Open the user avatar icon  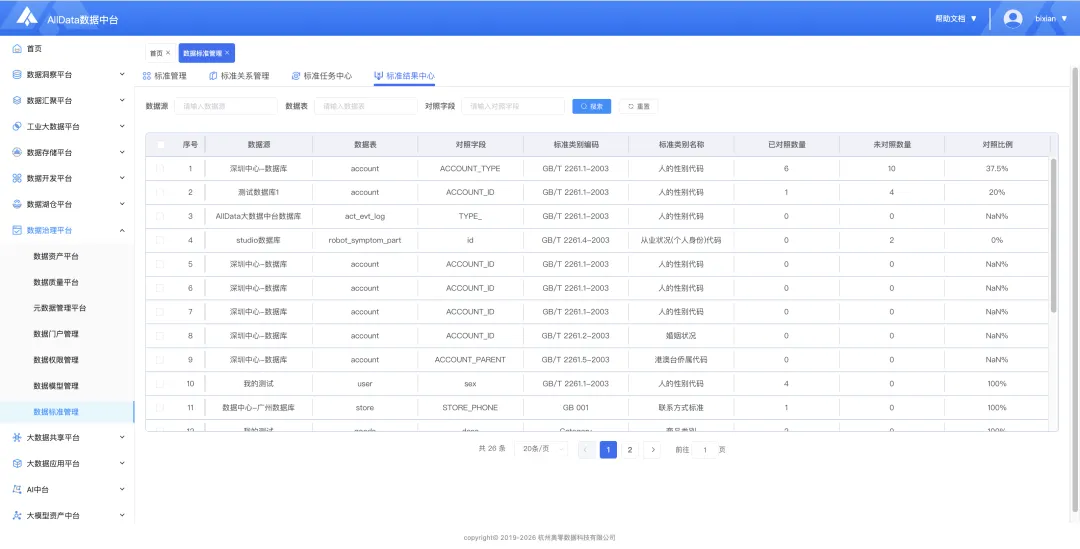click(x=1012, y=19)
